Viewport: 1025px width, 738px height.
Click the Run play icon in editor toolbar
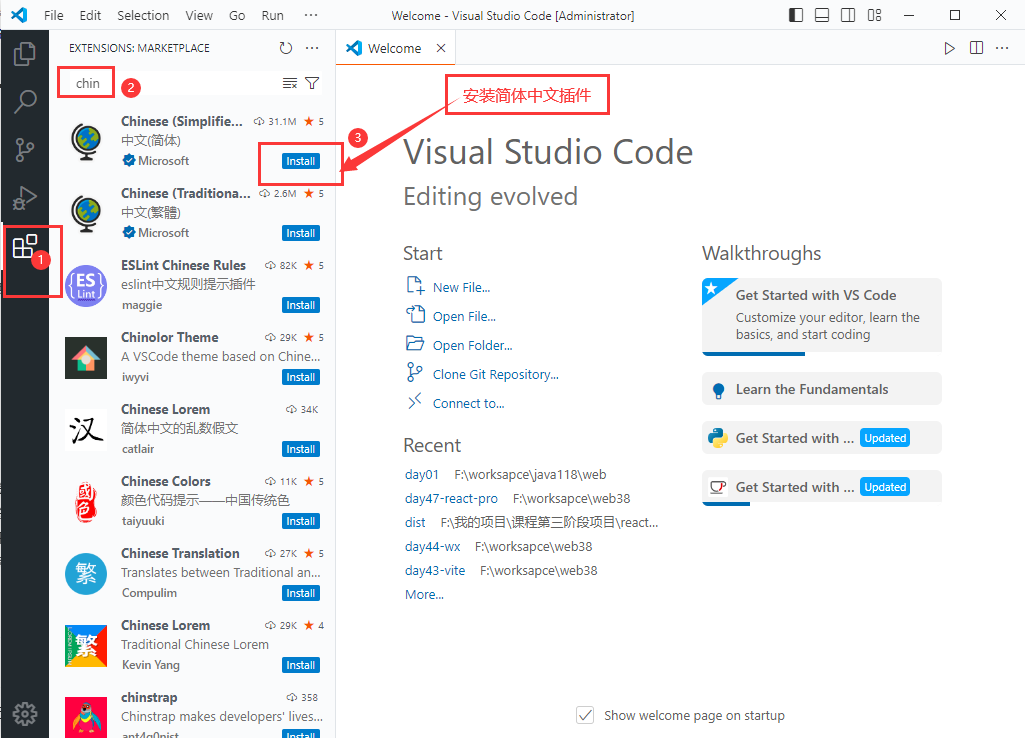(949, 48)
